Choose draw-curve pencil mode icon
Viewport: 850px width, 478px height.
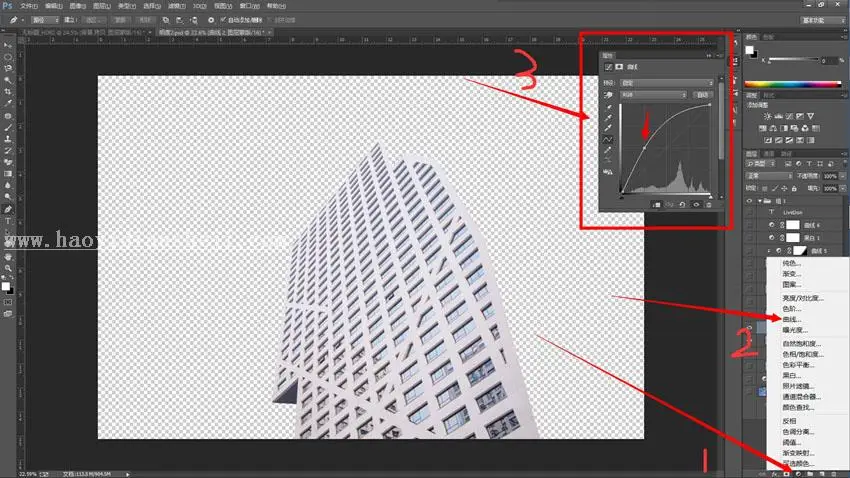tap(608, 150)
